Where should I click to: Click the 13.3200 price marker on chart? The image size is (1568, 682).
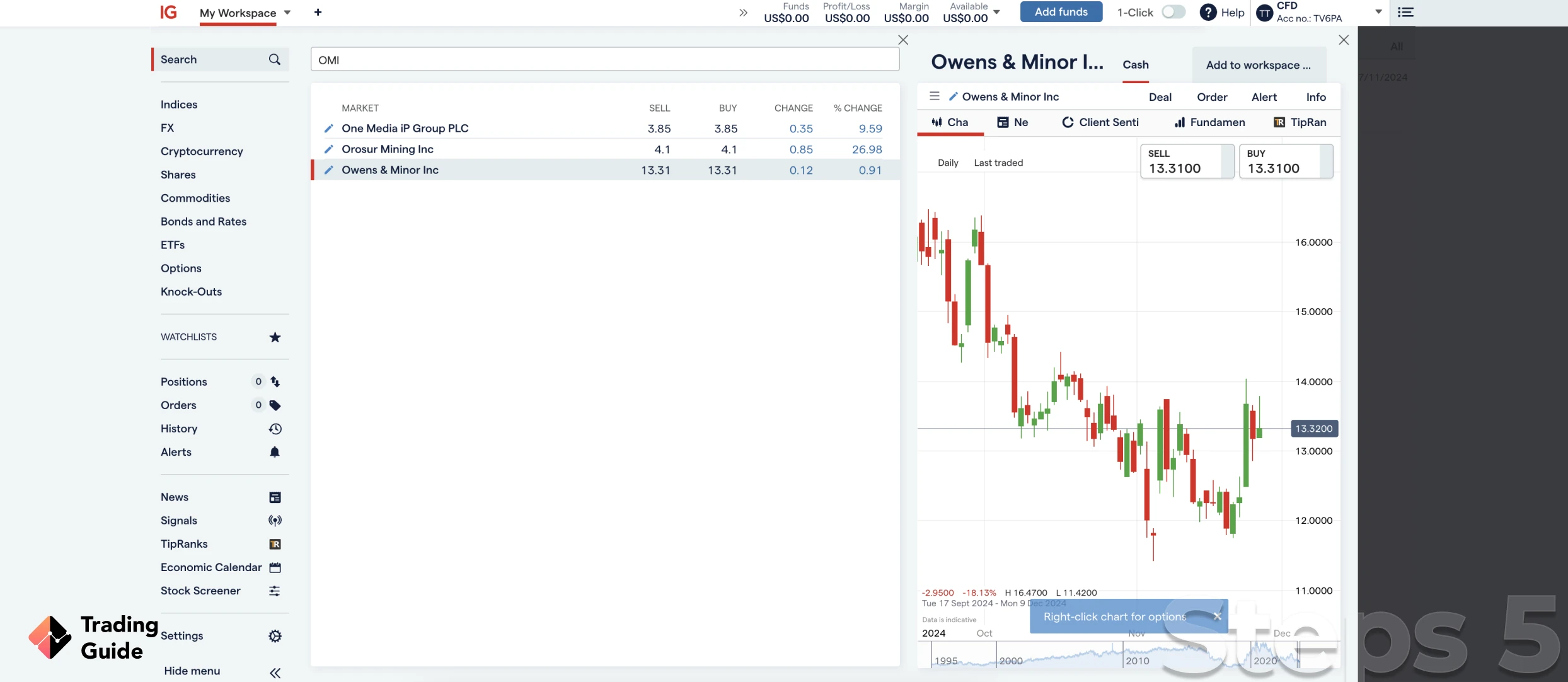(x=1314, y=429)
